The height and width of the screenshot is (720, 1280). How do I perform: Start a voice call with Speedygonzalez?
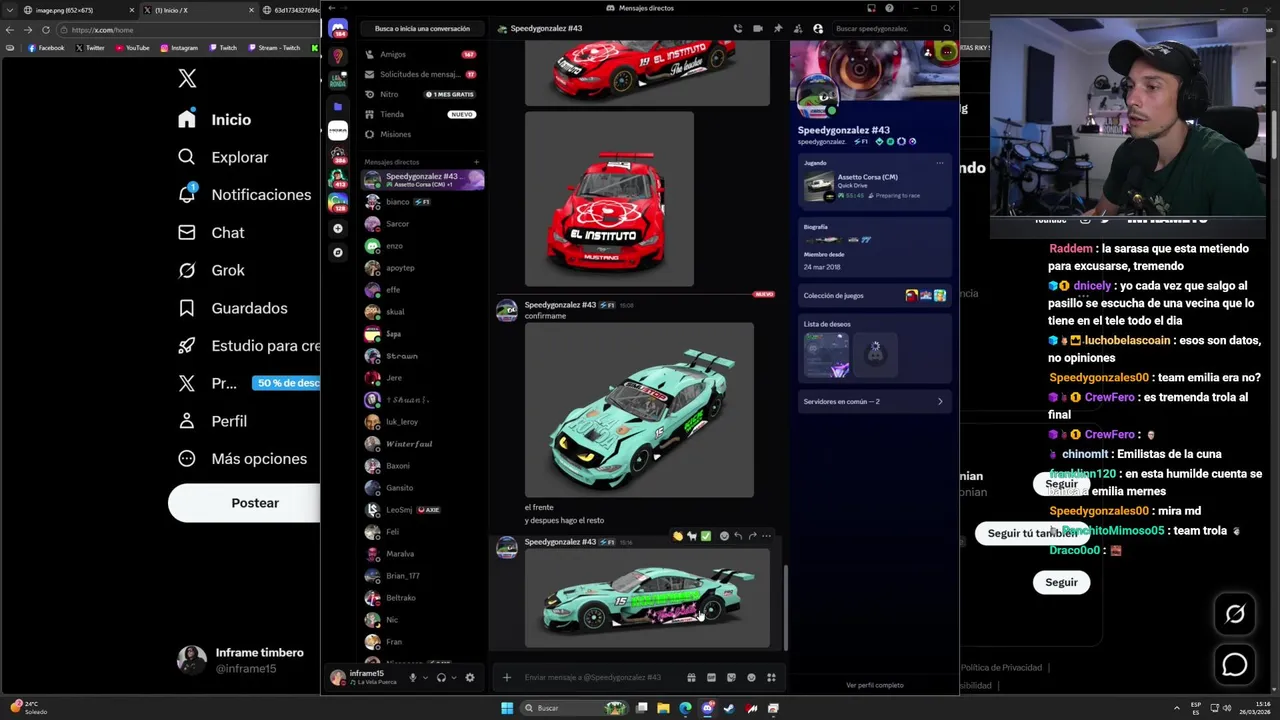tap(738, 29)
